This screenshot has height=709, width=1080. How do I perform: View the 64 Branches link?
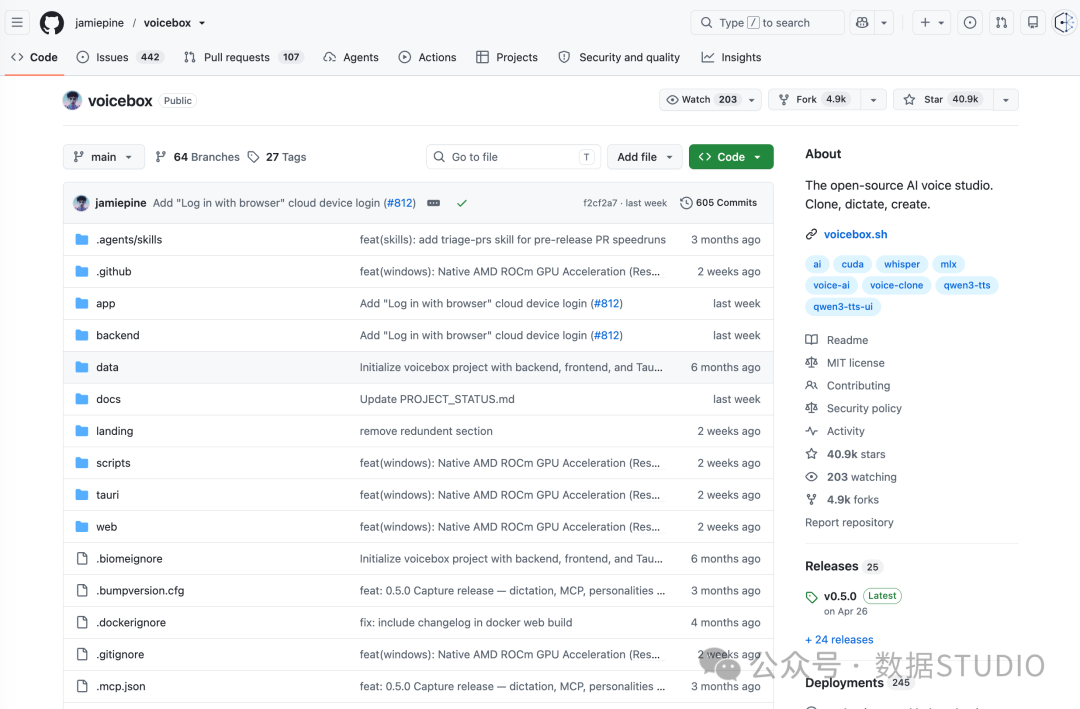coord(198,157)
